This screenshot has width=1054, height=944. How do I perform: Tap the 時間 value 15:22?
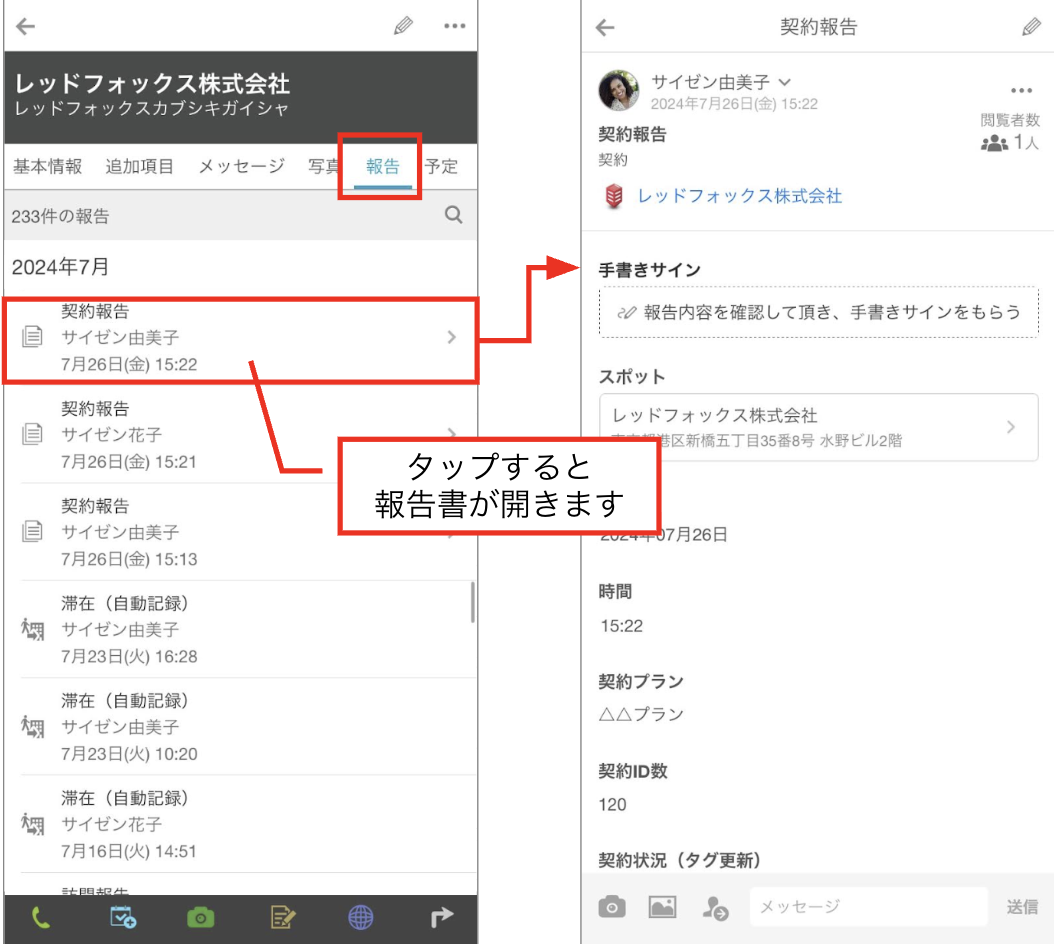click(x=622, y=627)
